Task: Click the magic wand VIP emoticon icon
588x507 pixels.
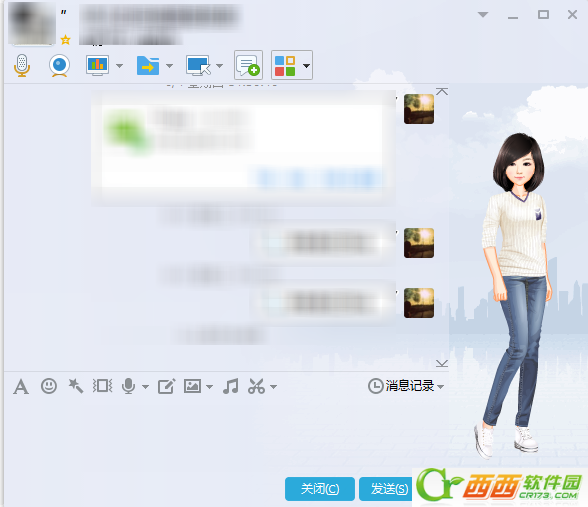Action: tap(75, 386)
